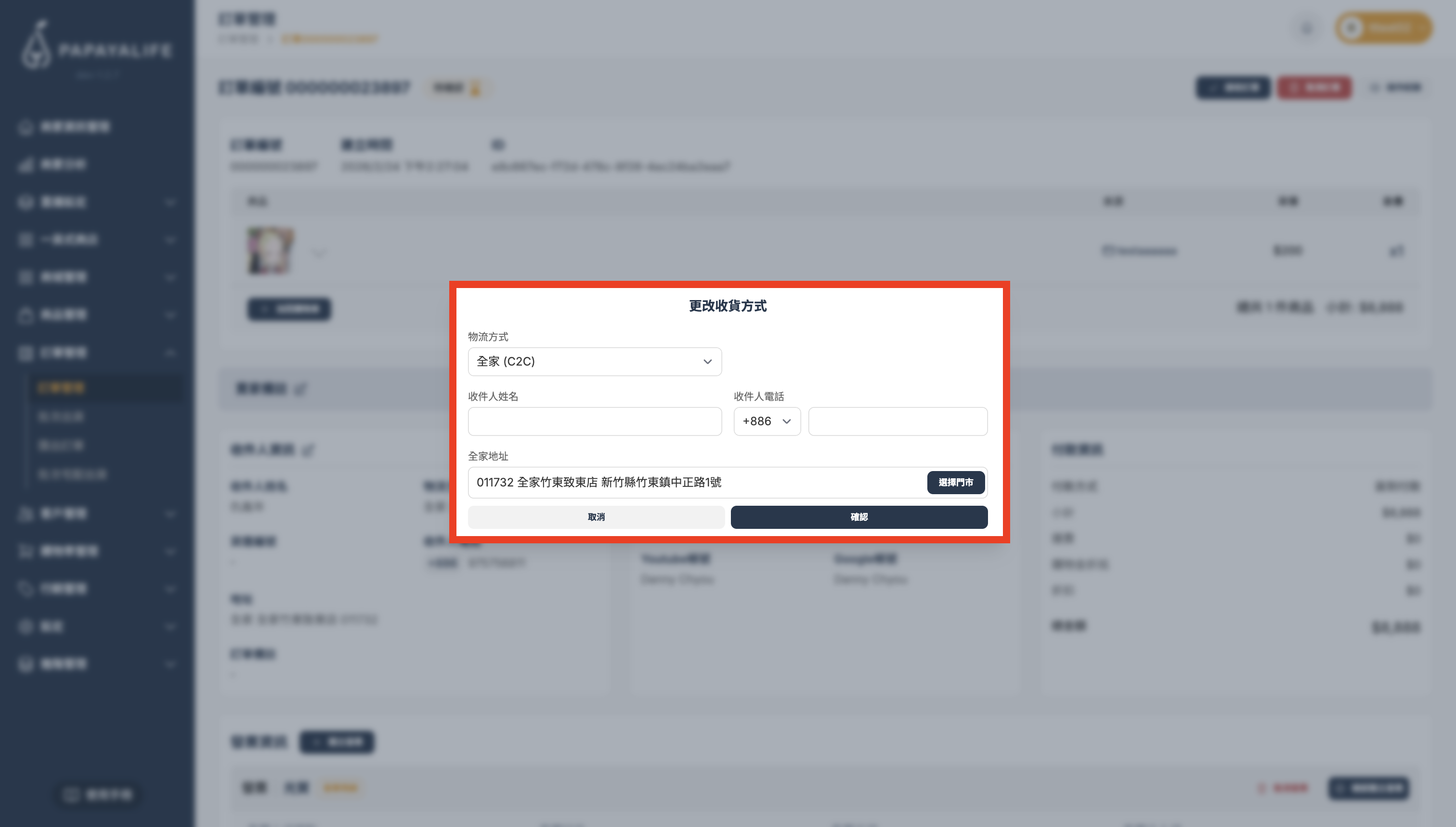Click the red button at top right
The image size is (1456, 827).
coord(1314,88)
